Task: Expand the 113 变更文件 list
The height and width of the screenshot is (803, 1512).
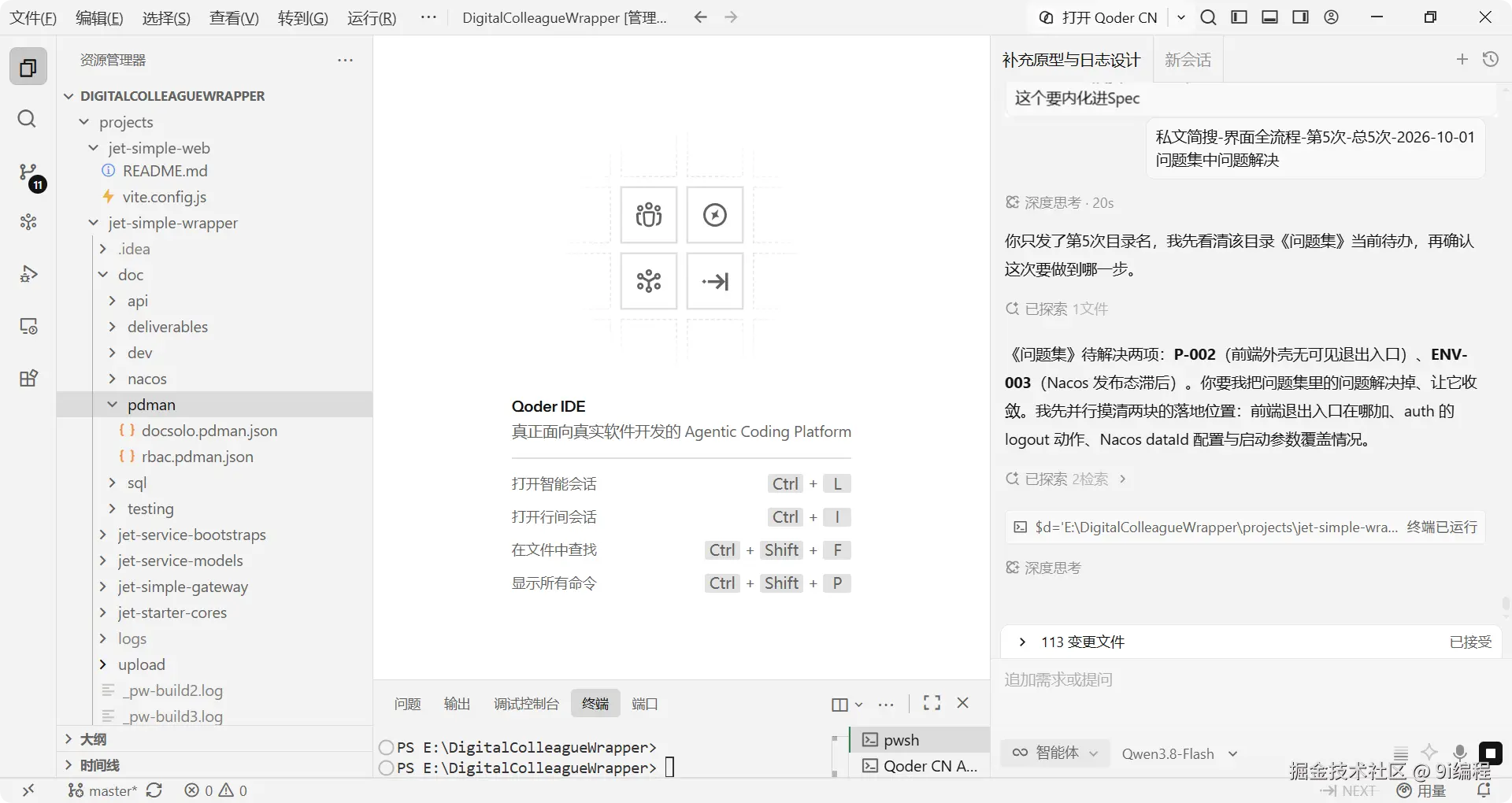Action: pyautogui.click(x=1022, y=642)
